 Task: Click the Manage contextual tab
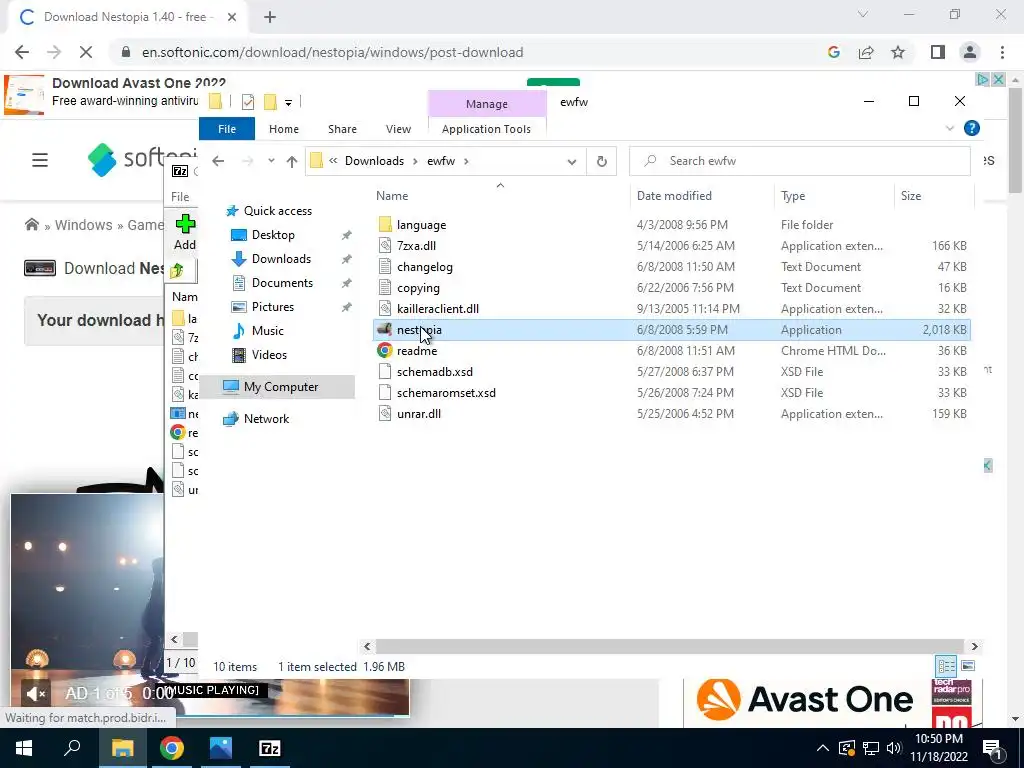[x=487, y=104]
